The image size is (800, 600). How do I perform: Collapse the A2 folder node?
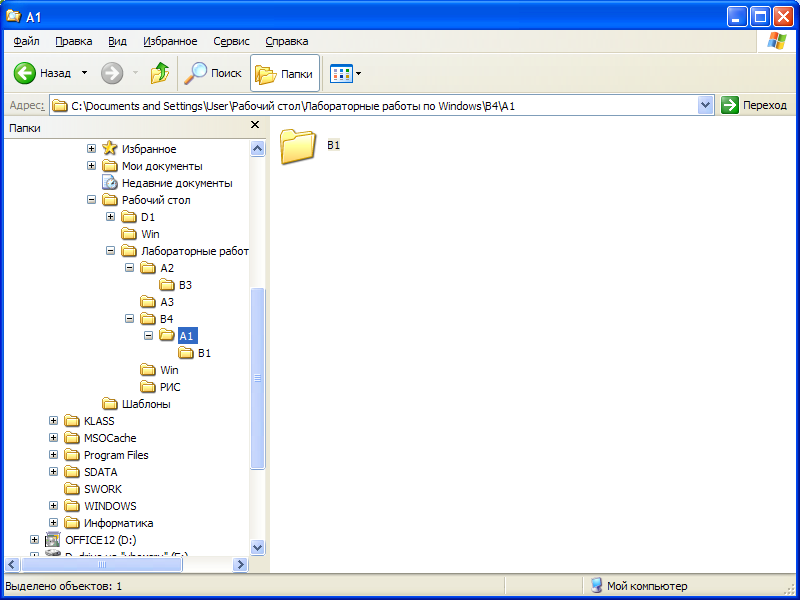click(130, 268)
